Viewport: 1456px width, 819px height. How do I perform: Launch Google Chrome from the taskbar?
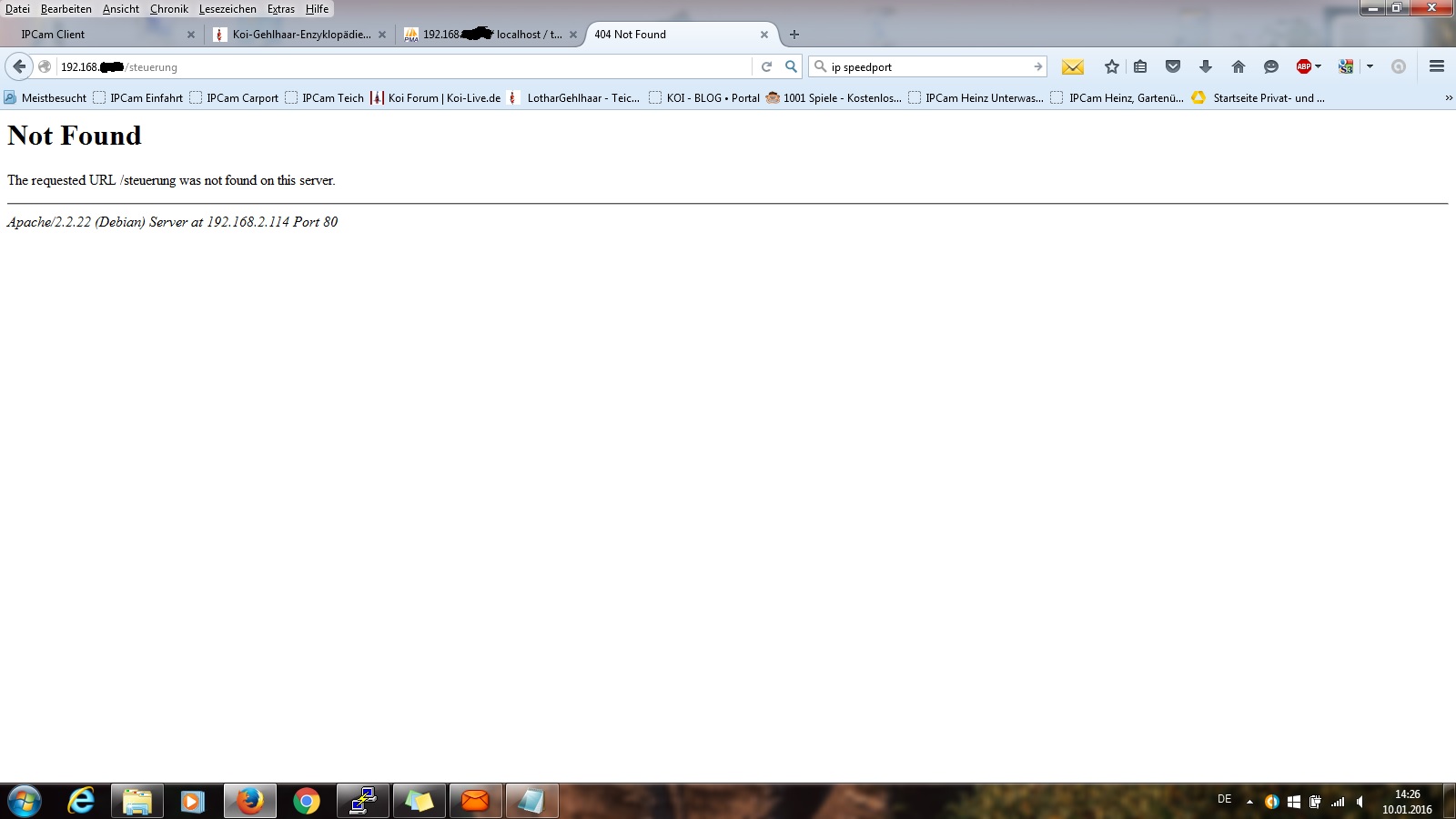point(307,801)
